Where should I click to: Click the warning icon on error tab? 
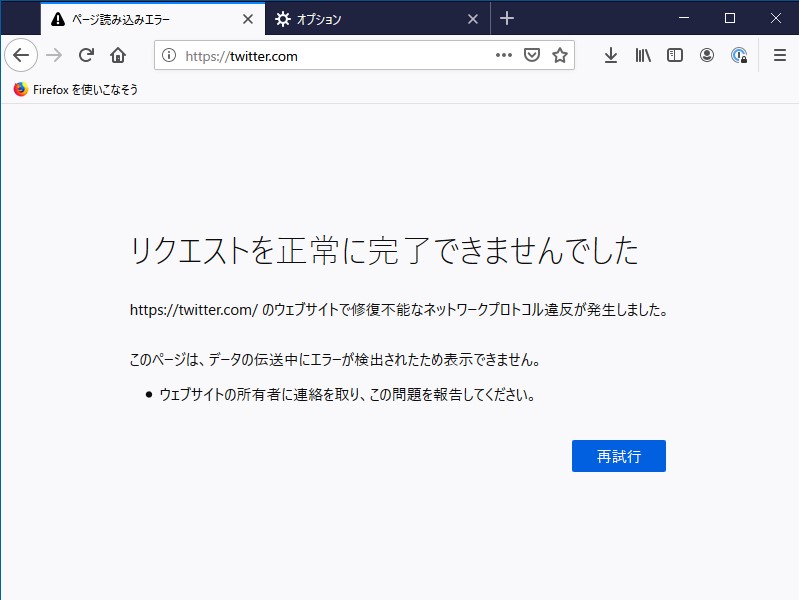click(58, 19)
